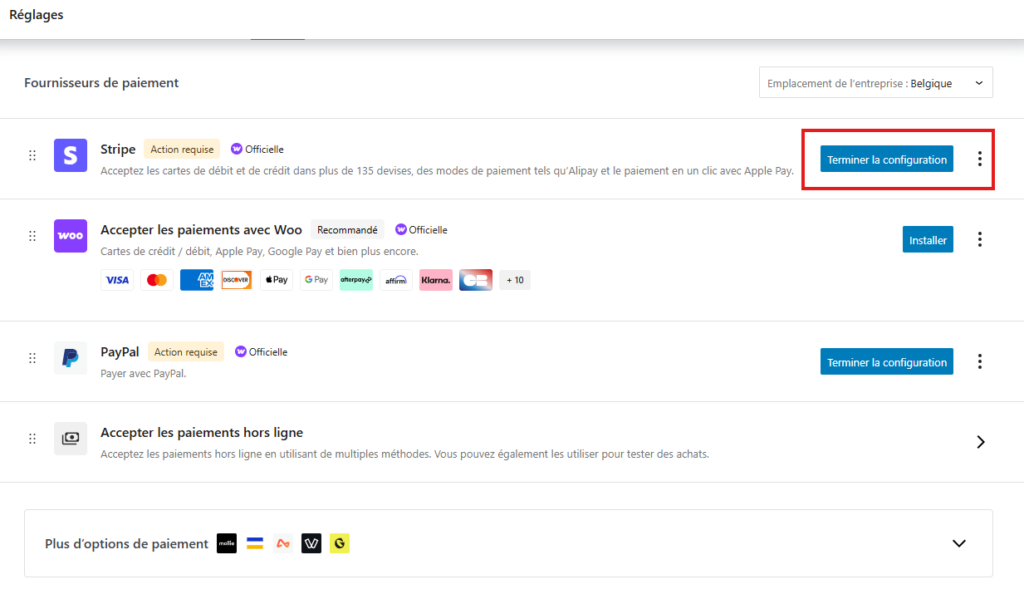Click the CB card icon
1024x589 pixels.
[475, 280]
